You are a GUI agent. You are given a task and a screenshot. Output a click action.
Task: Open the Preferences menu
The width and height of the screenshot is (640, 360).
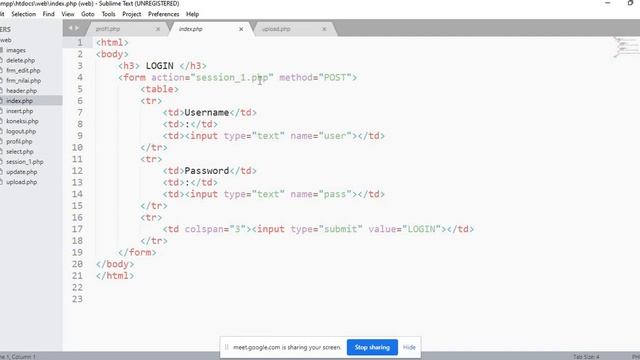click(163, 14)
